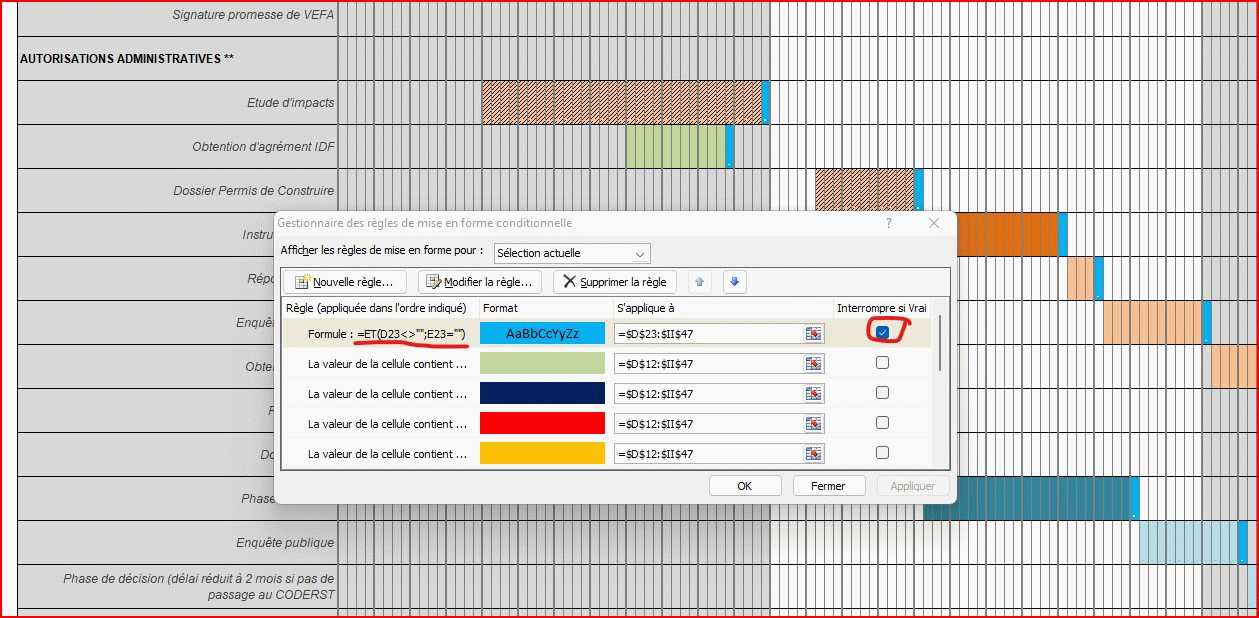This screenshot has height=618, width=1259.
Task: Select the blue AaBbCcYyZz format preview
Action: [x=542, y=334]
